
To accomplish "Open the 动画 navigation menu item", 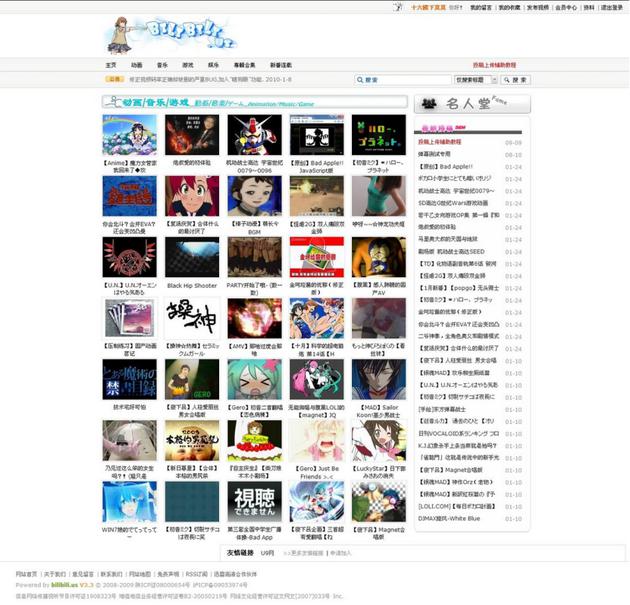I will coord(137,64).
